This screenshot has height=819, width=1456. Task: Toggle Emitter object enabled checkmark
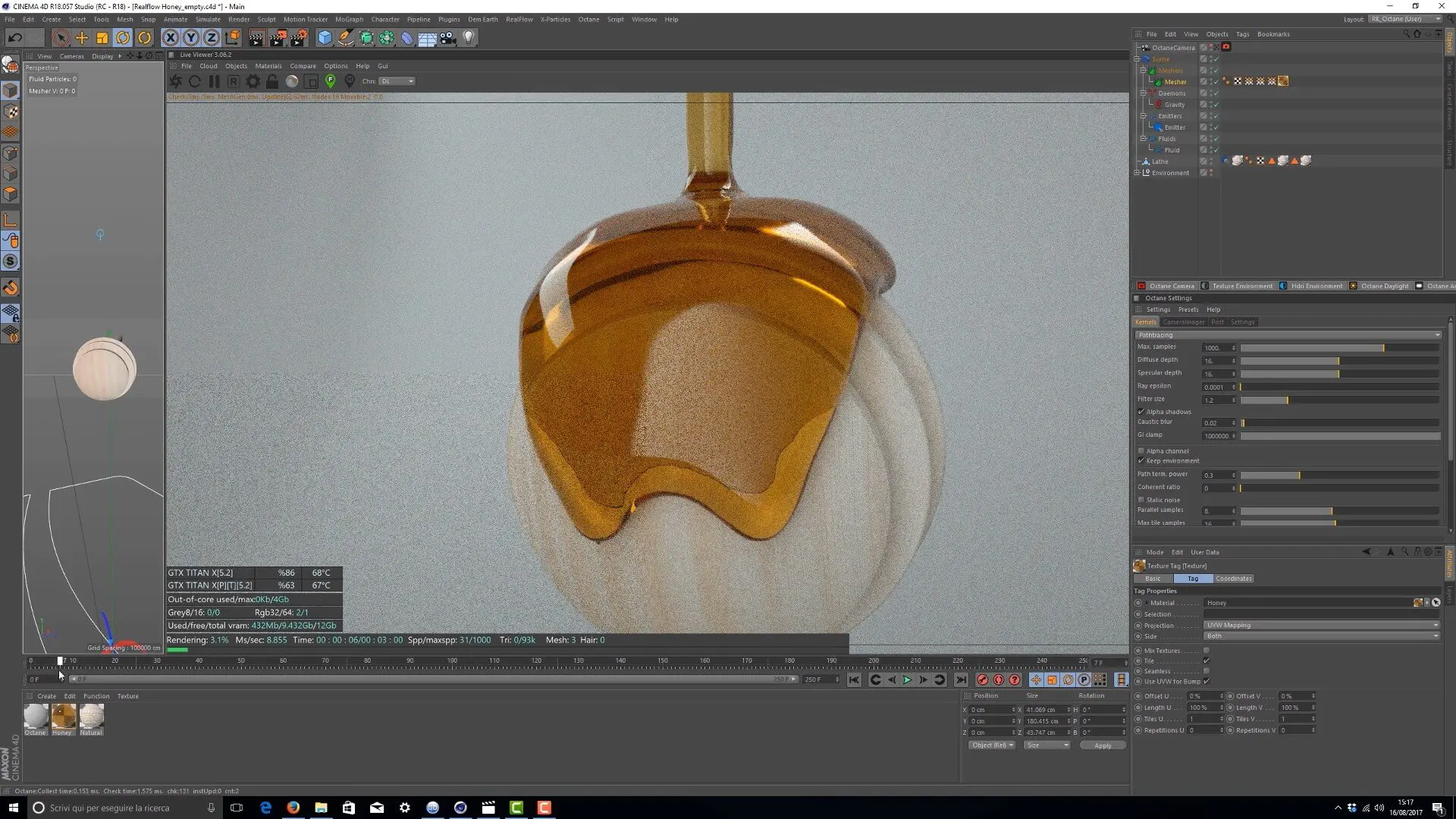[1216, 127]
